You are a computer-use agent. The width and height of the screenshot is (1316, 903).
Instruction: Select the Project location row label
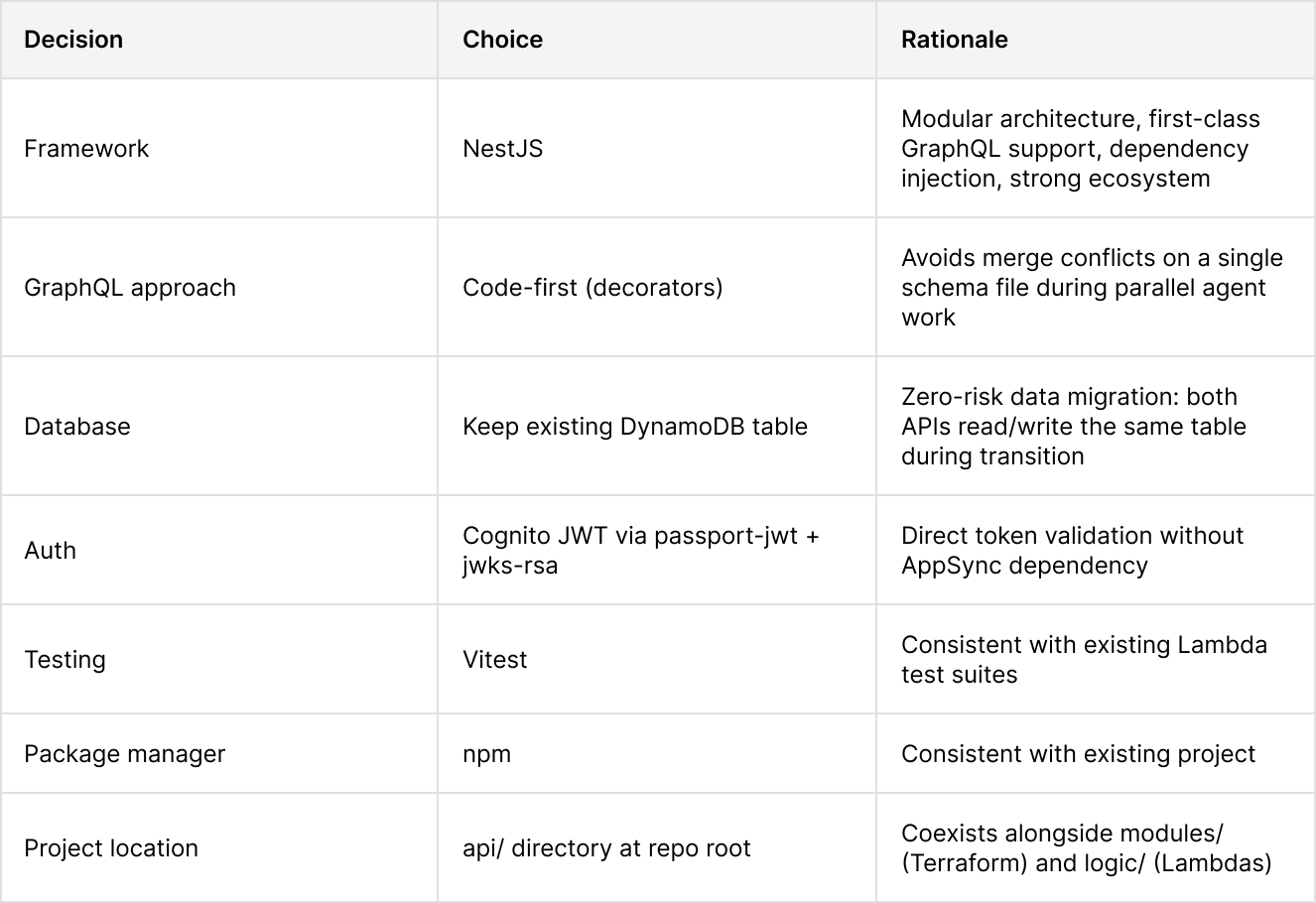point(111,848)
